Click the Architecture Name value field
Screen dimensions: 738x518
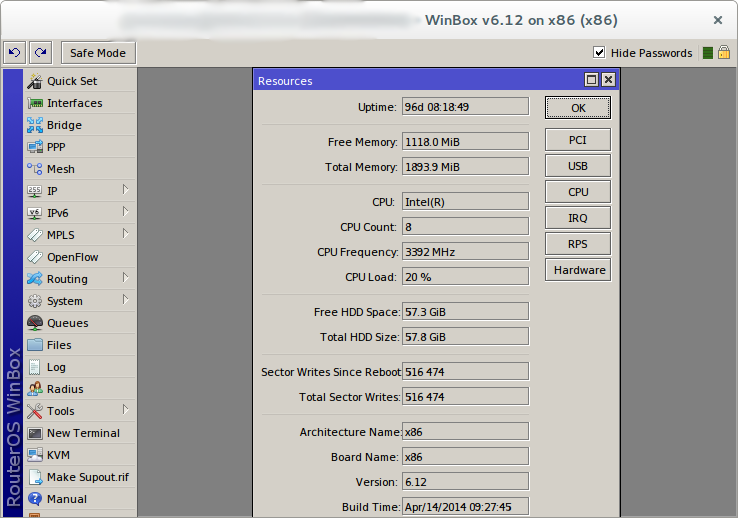(x=465, y=431)
